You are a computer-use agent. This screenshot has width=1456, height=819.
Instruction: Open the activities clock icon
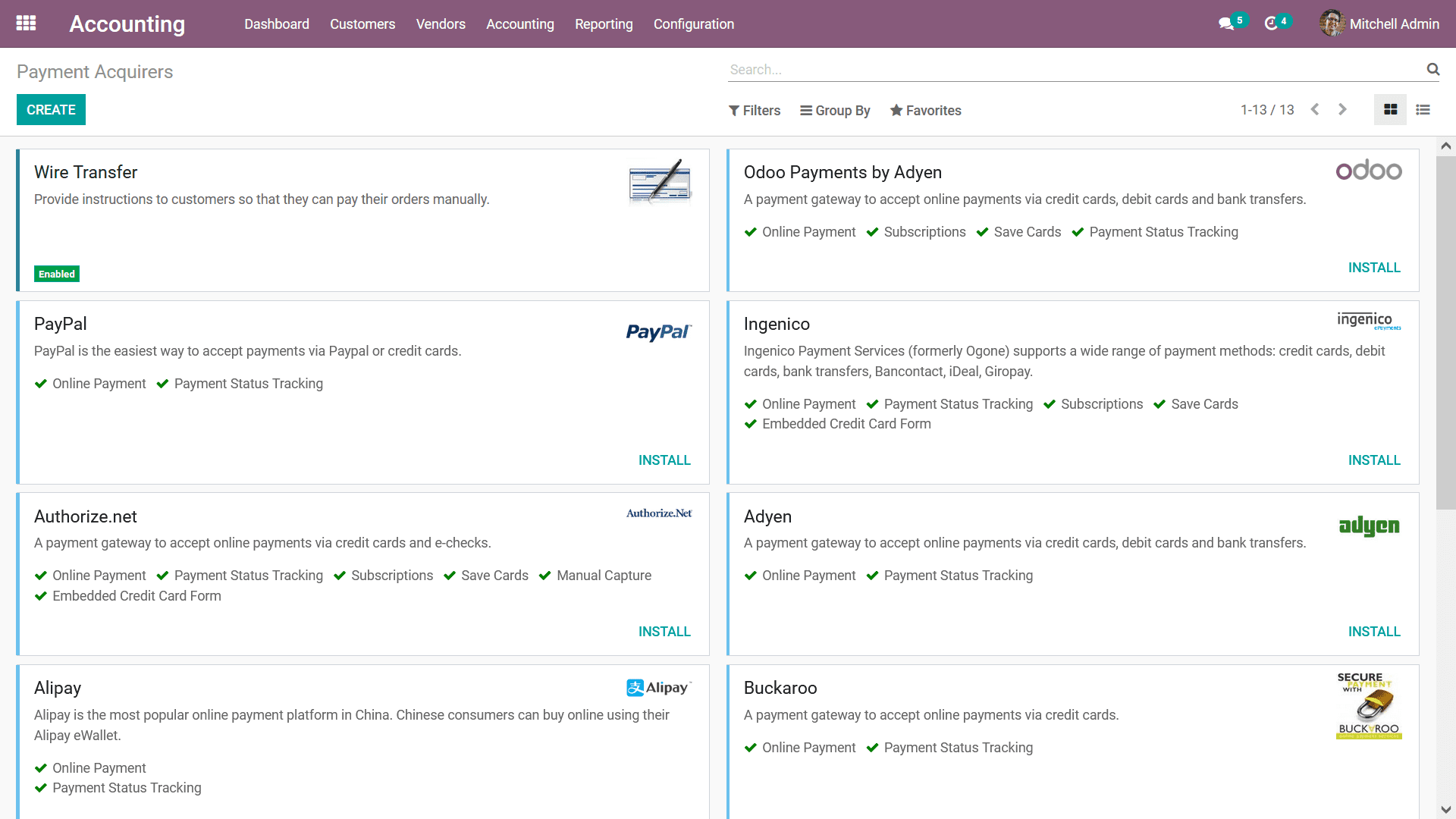1271,24
